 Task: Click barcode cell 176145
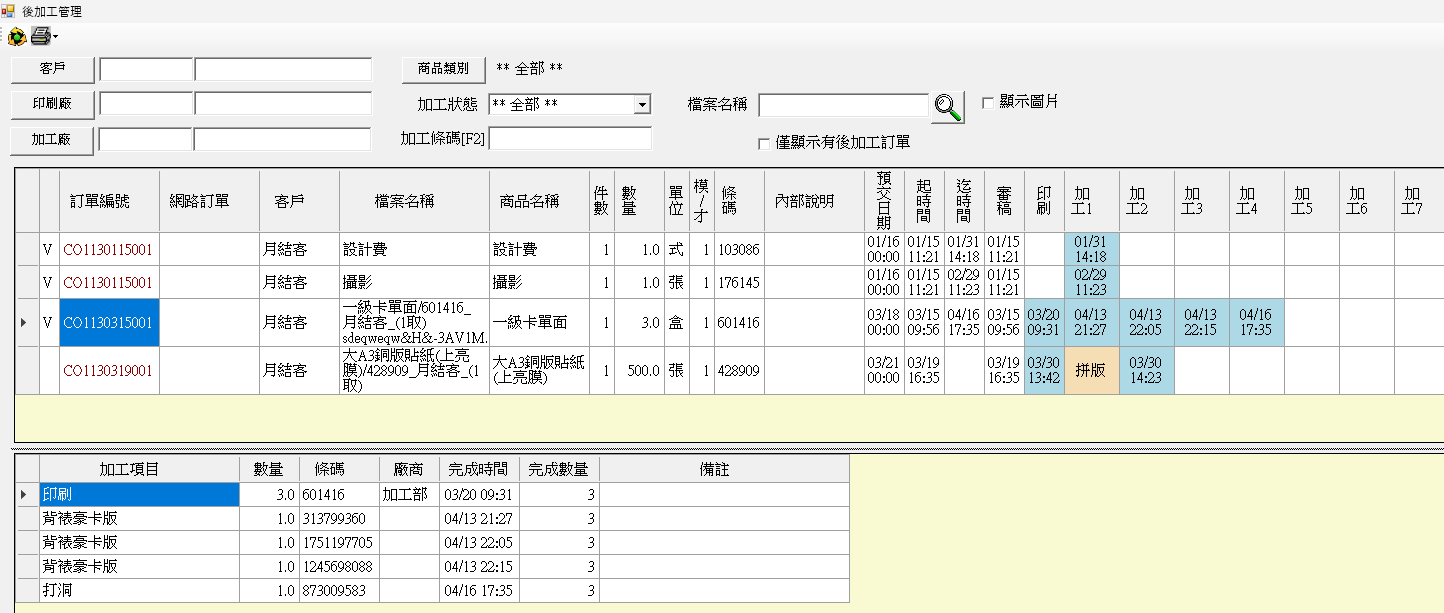739,283
